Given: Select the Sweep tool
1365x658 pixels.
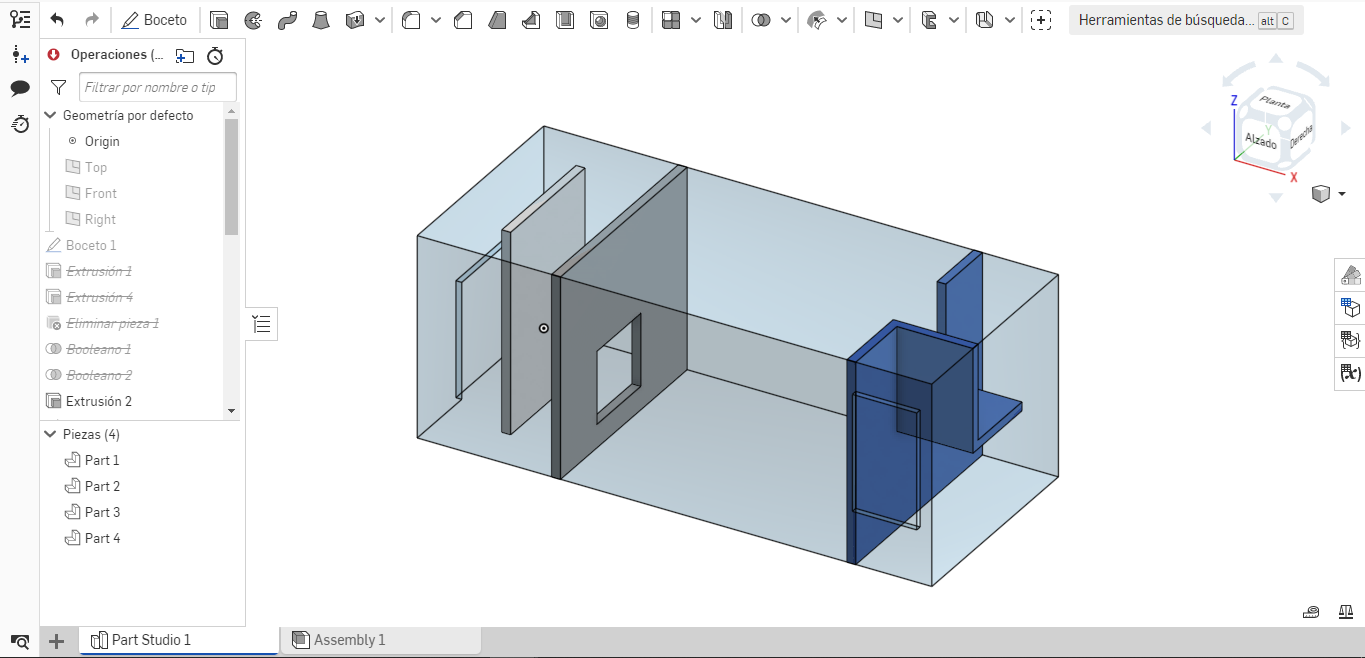Looking at the screenshot, I should (287, 20).
